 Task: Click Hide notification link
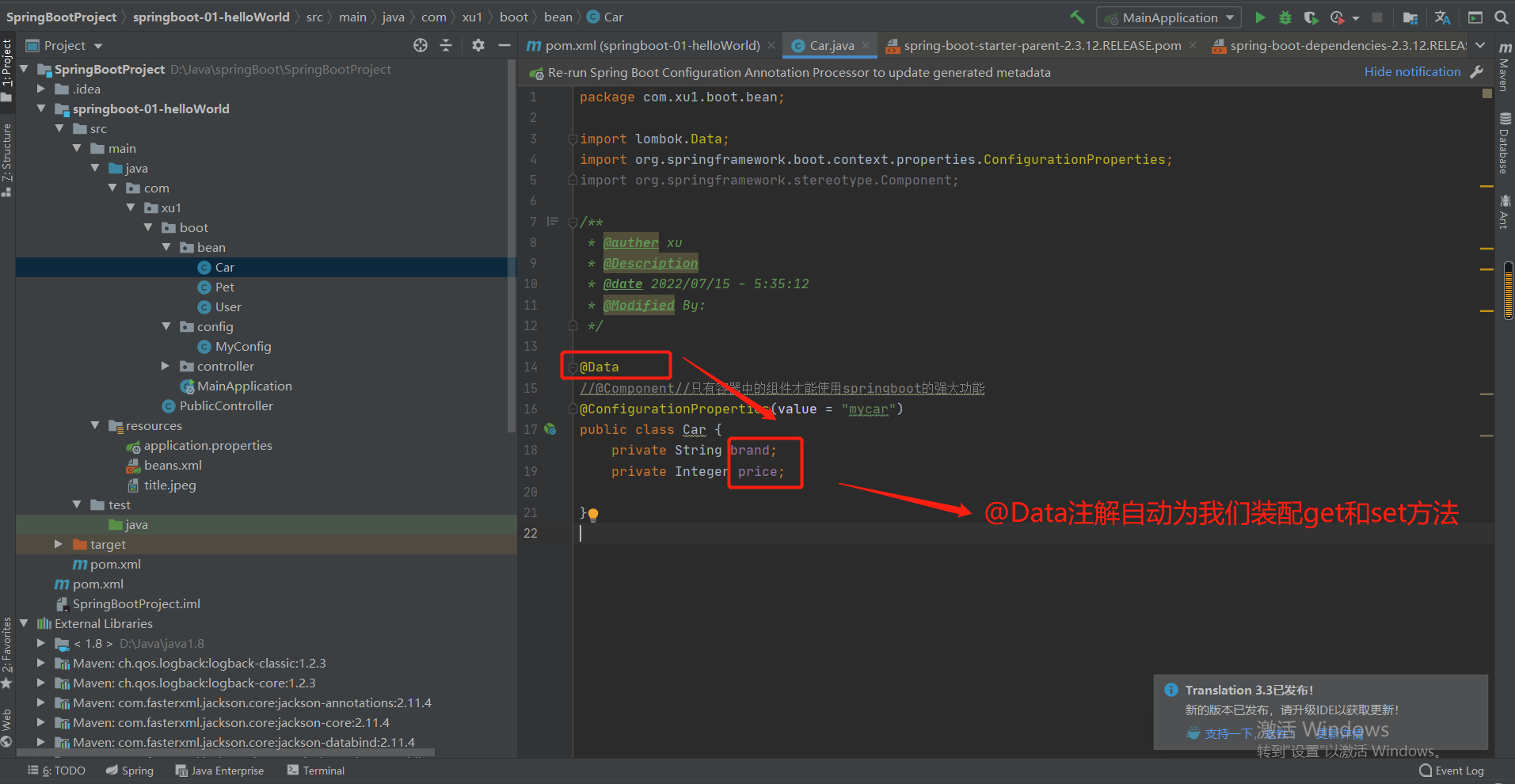click(x=1412, y=71)
